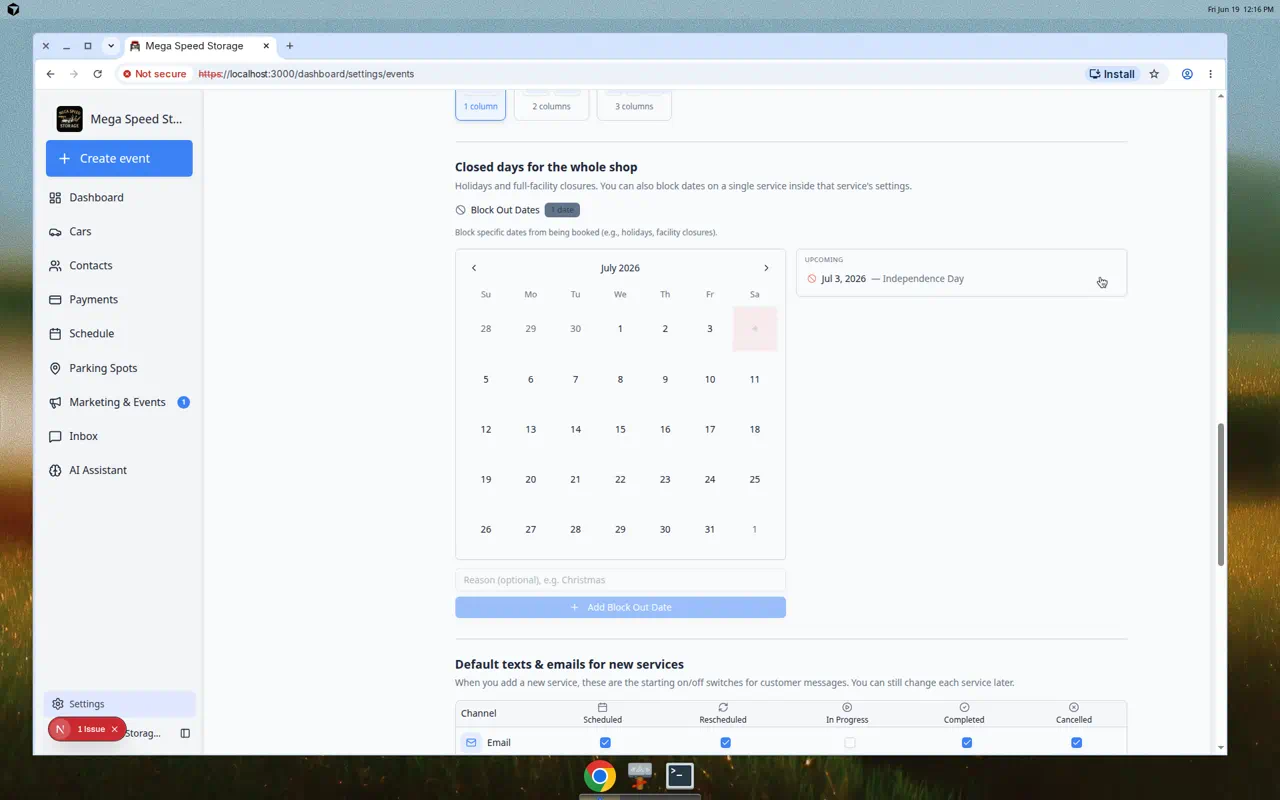Click the Marketing & Events notification badge

point(183,402)
